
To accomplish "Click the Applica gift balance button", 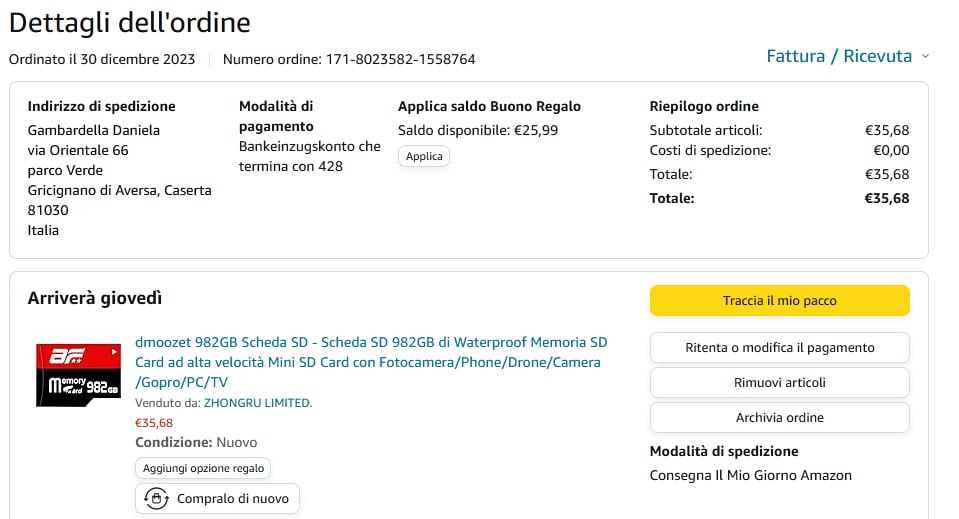I will click(x=424, y=157).
